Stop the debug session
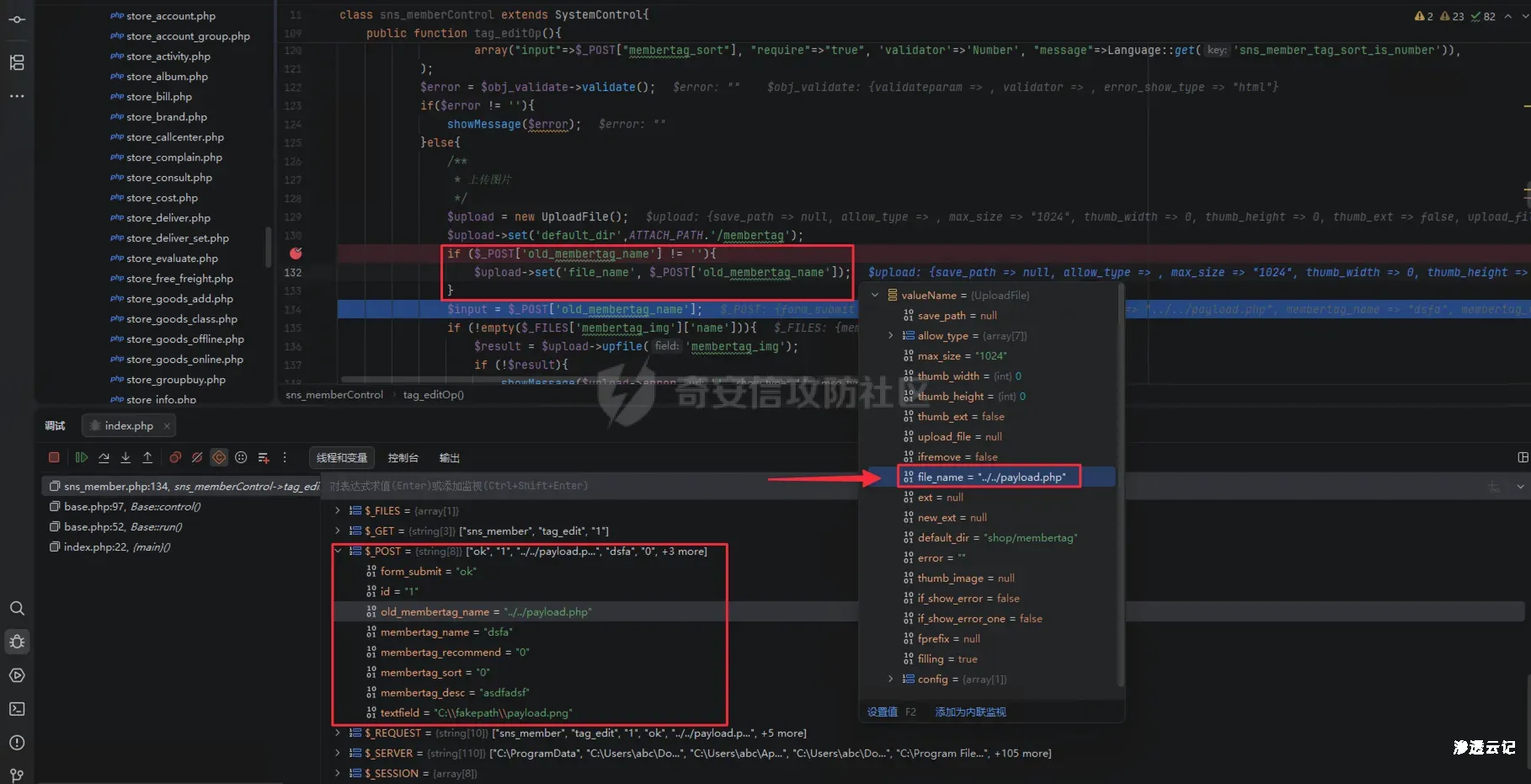This screenshot has height=784, width=1531. (54, 457)
